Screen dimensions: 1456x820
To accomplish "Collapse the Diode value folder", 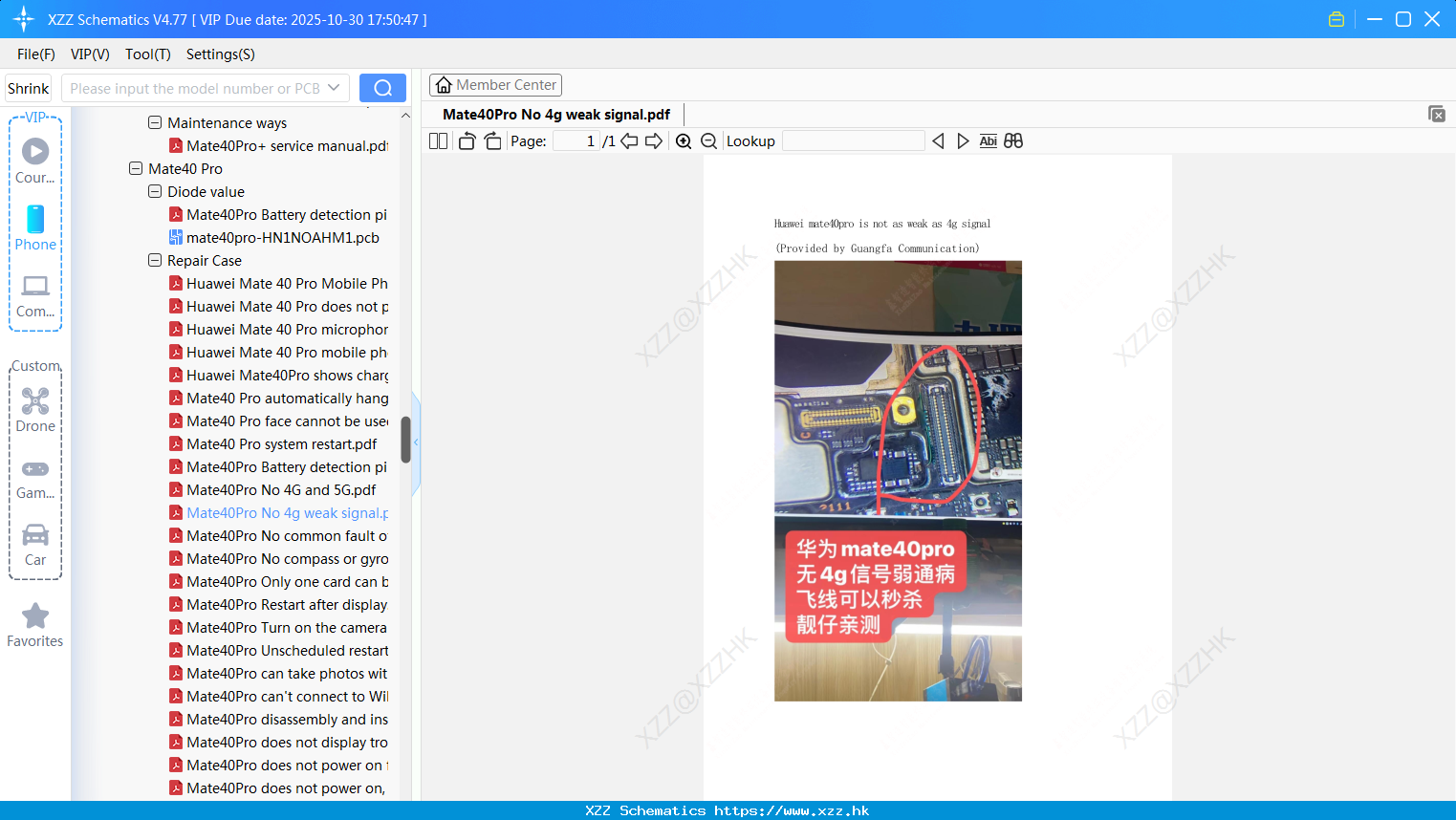I will [155, 192].
